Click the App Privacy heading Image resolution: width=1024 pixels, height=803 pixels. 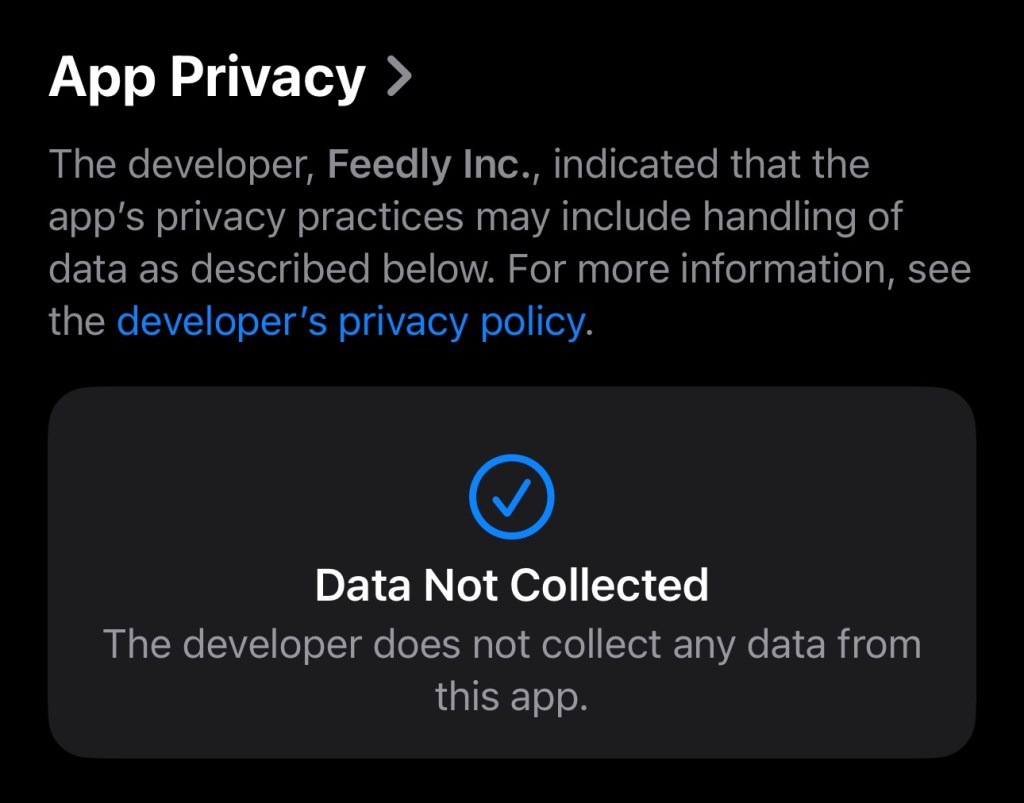[207, 77]
